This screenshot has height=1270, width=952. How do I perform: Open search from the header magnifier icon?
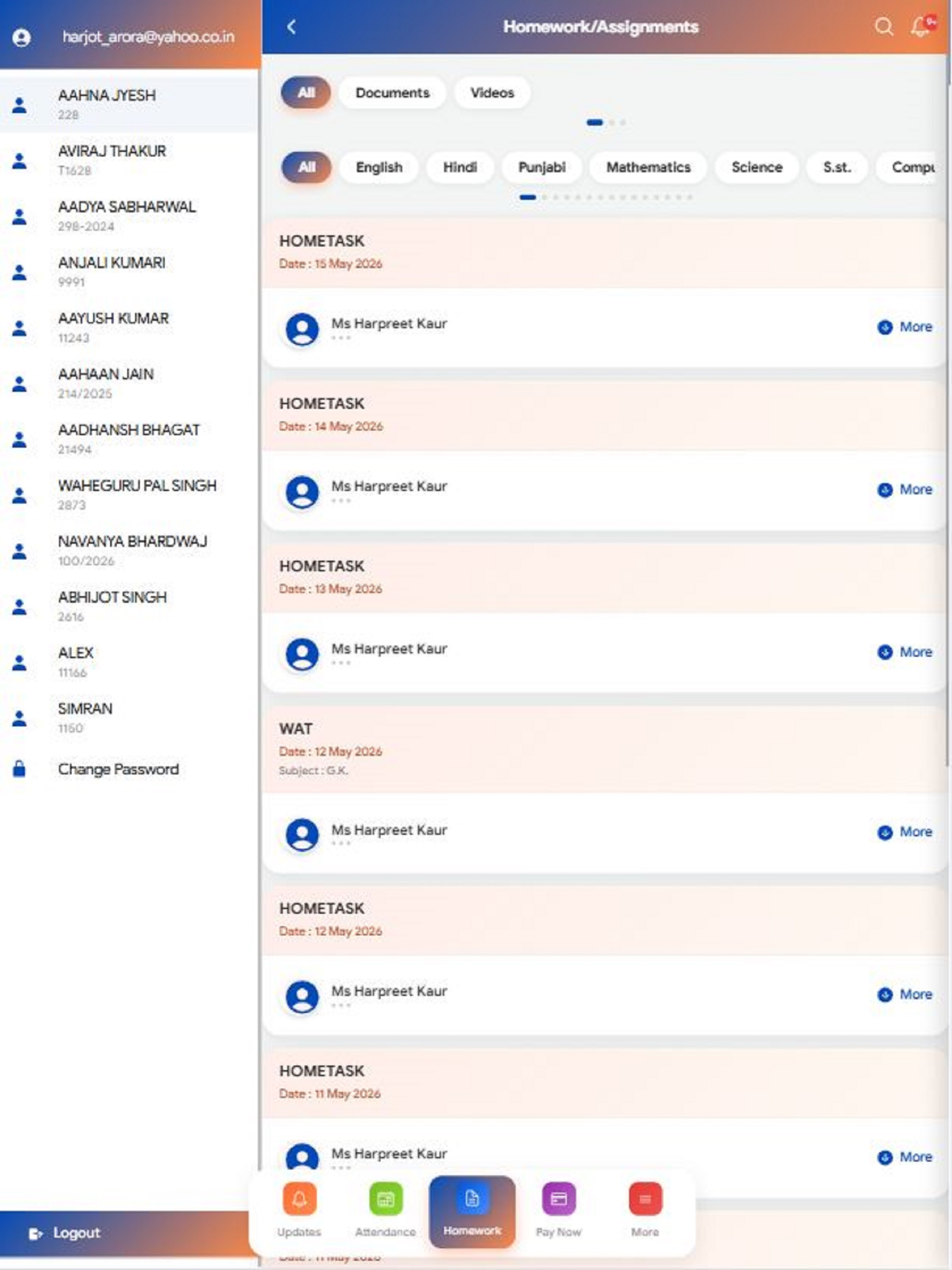884,26
